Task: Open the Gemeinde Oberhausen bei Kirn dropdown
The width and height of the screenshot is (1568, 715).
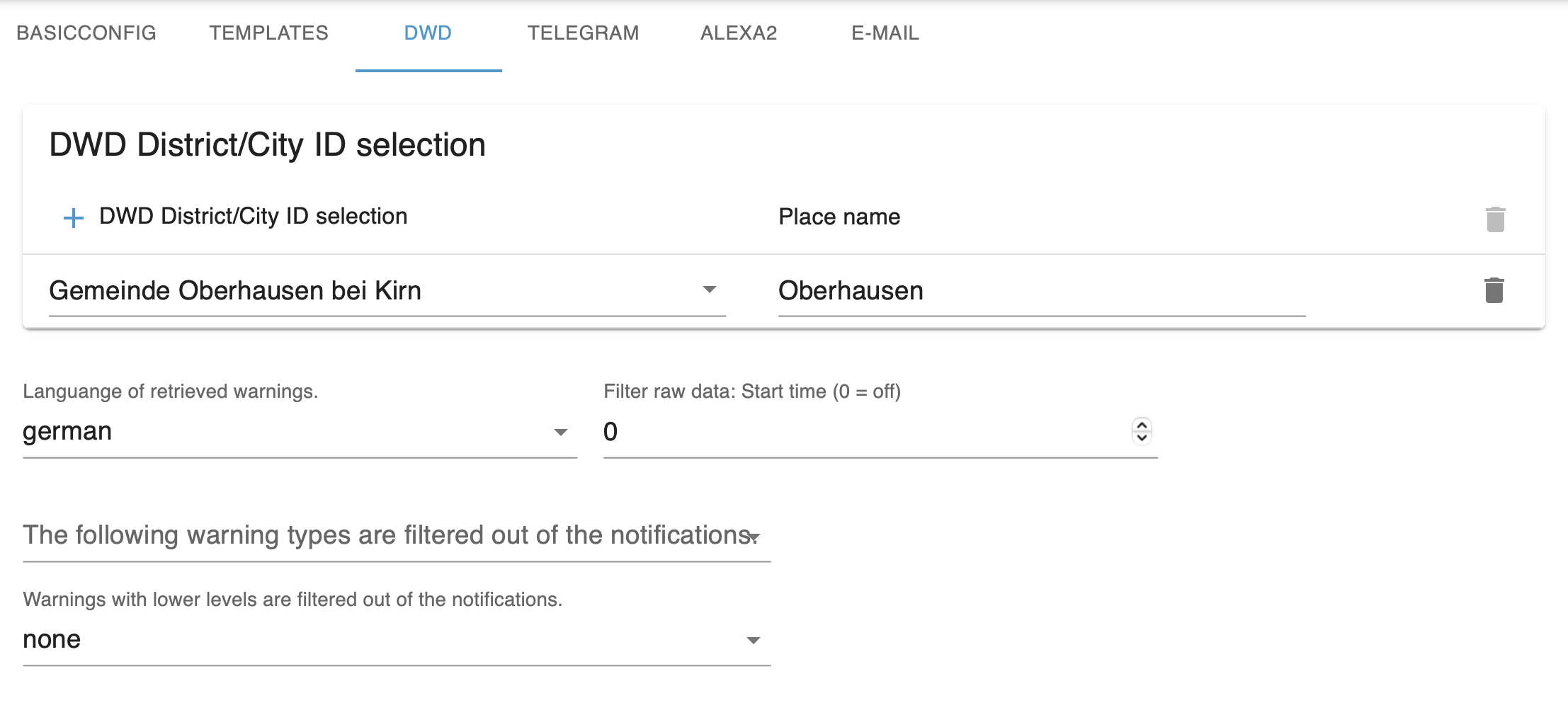Action: [387, 291]
